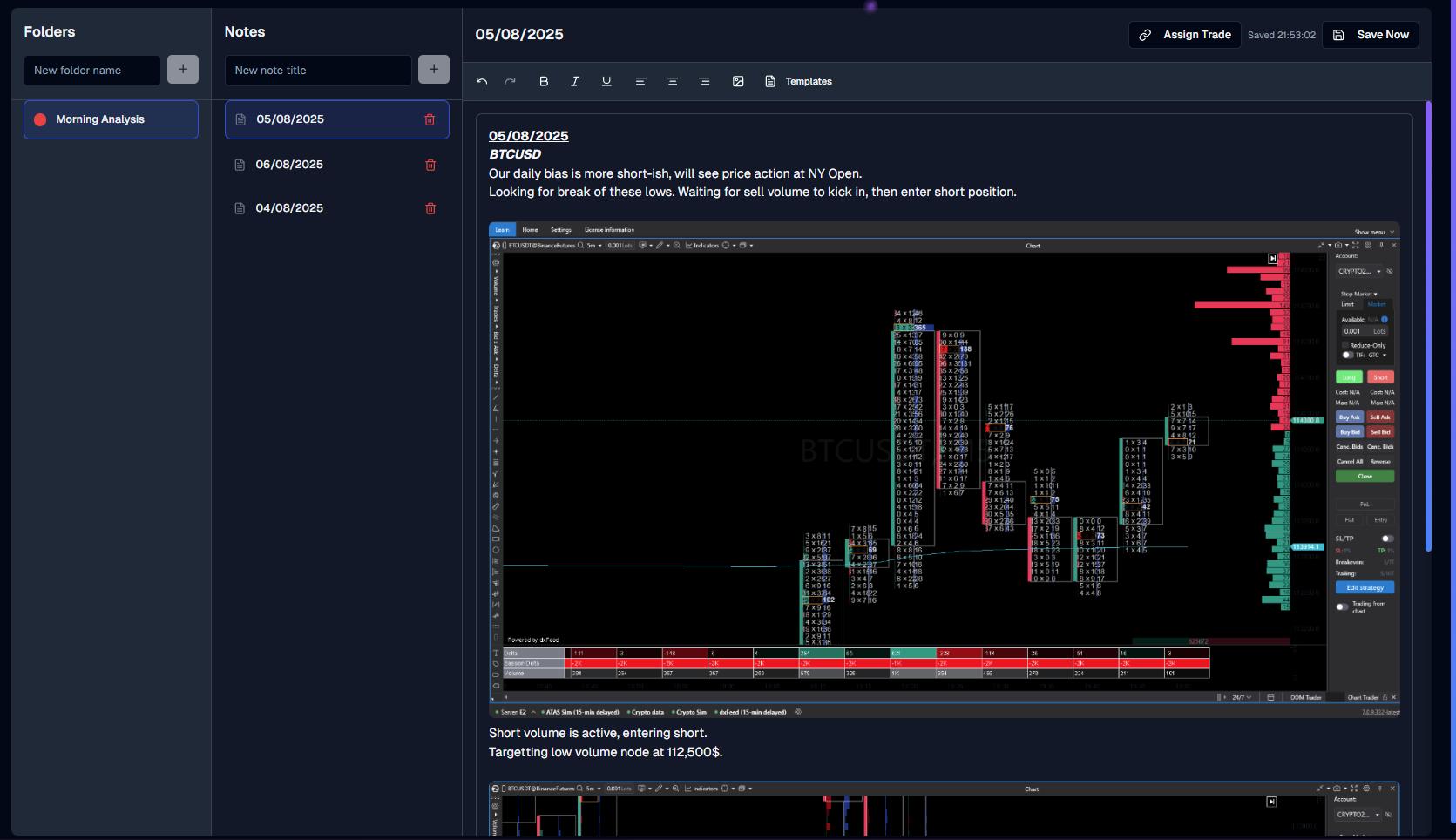Open the 06/08/2025 note

pos(289,165)
